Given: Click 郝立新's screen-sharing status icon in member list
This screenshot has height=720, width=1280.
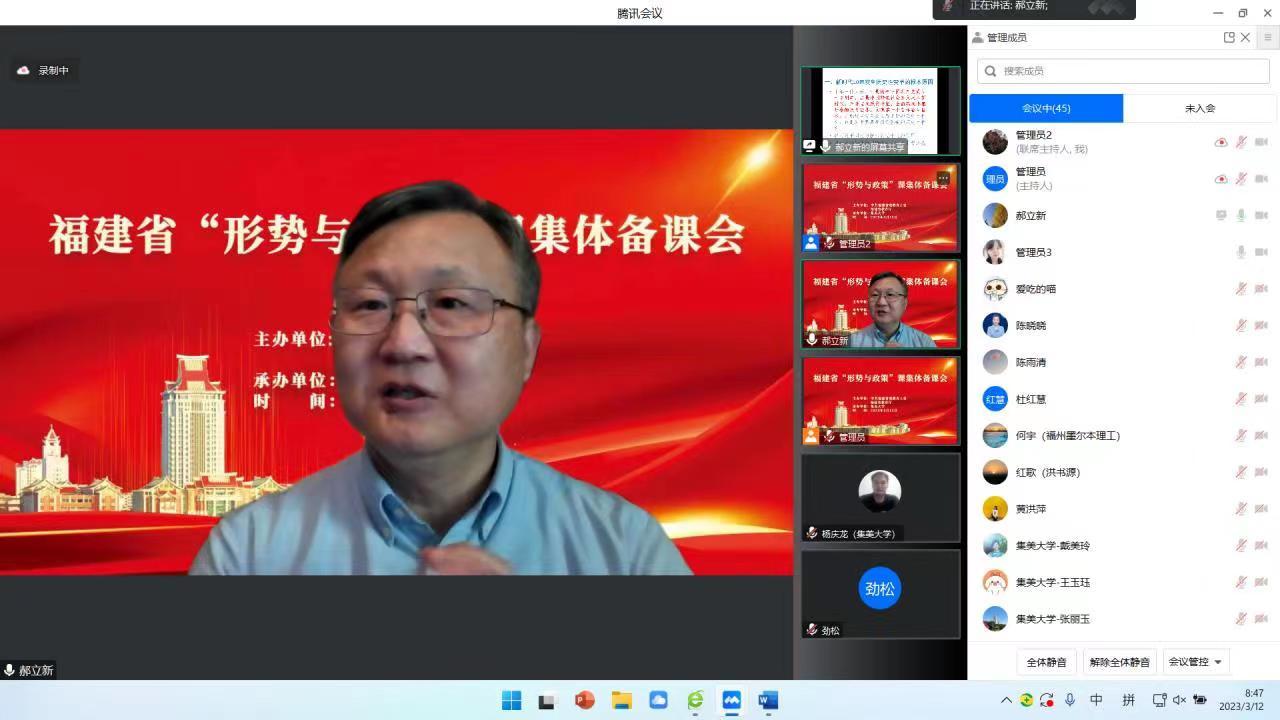Looking at the screenshot, I should point(1221,213).
